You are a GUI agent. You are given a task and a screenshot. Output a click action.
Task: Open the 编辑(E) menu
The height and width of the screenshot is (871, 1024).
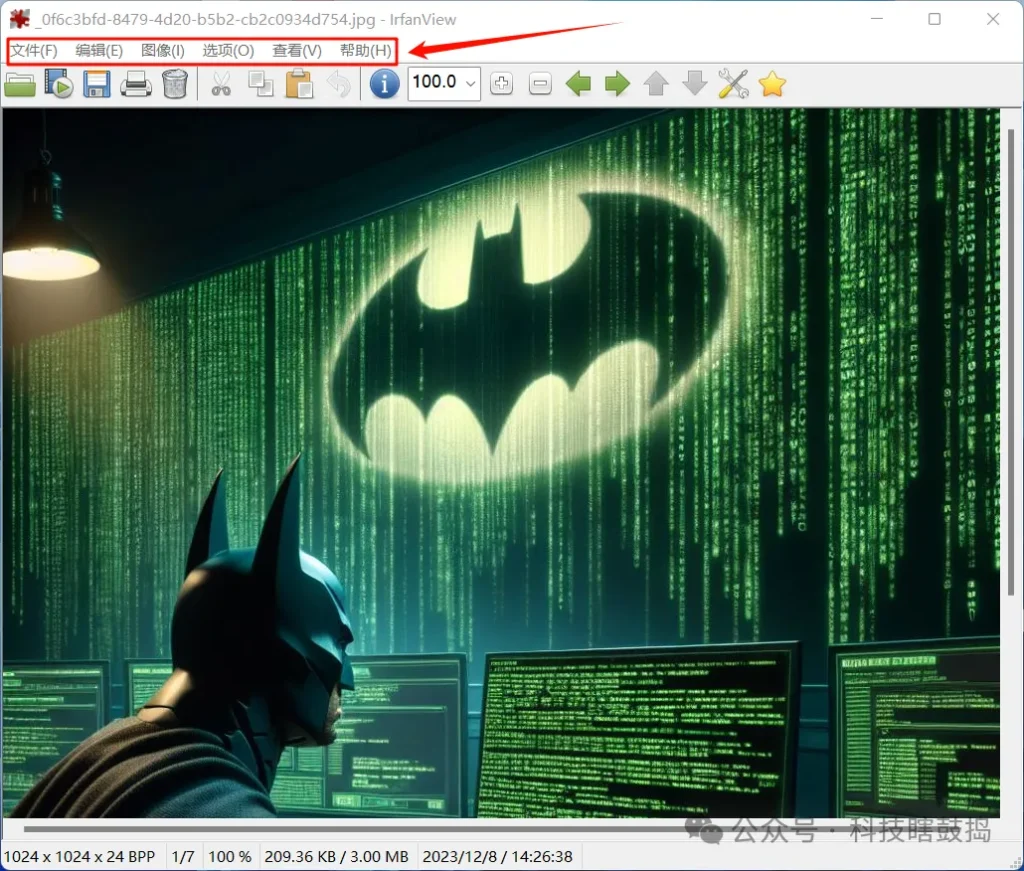99,50
